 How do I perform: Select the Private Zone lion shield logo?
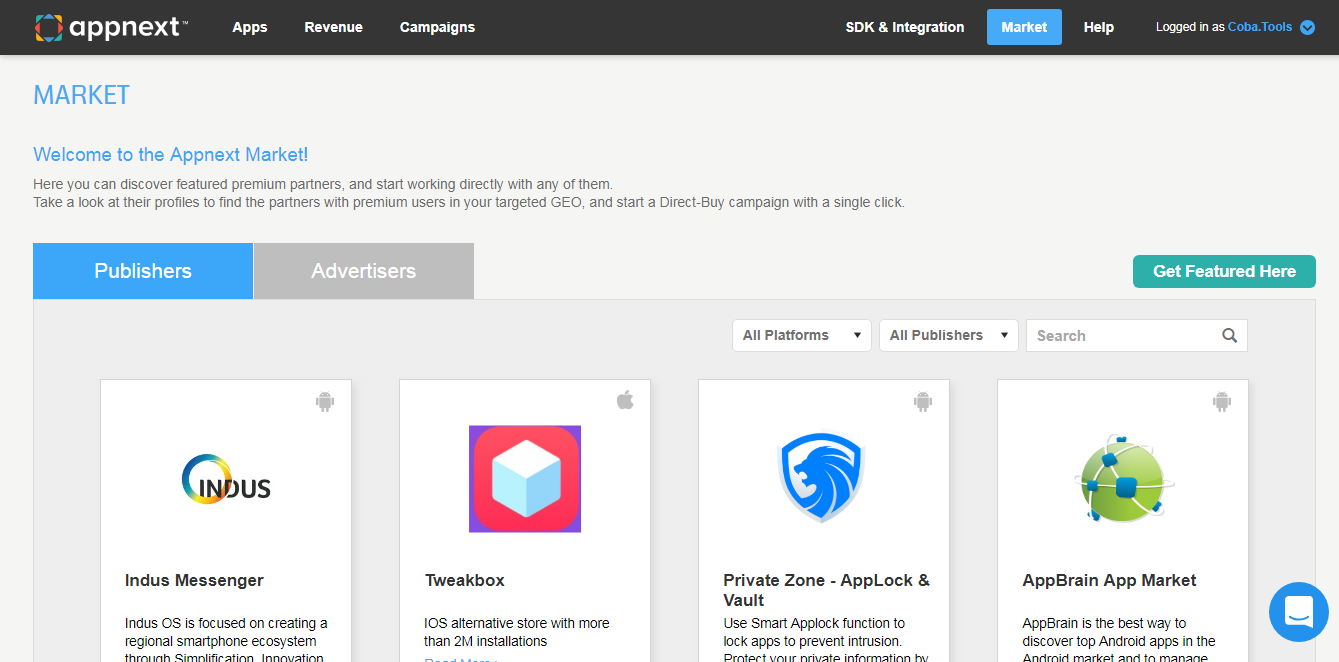[x=822, y=477]
